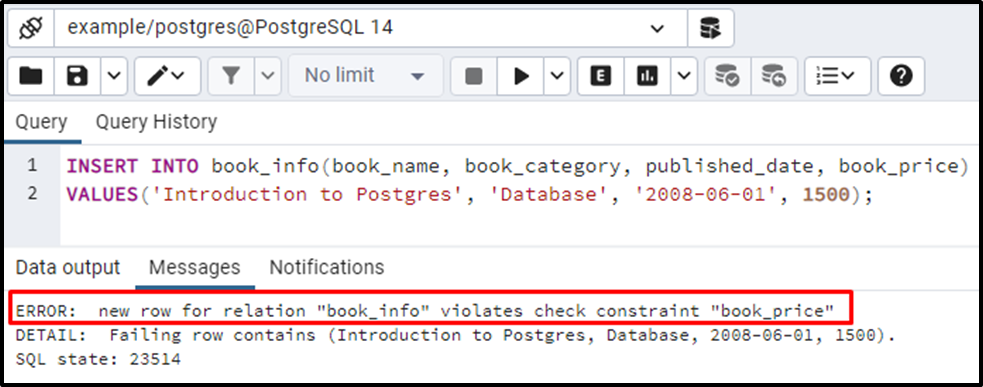The image size is (983, 387).
Task: Open help with question mark icon
Action: (x=901, y=77)
